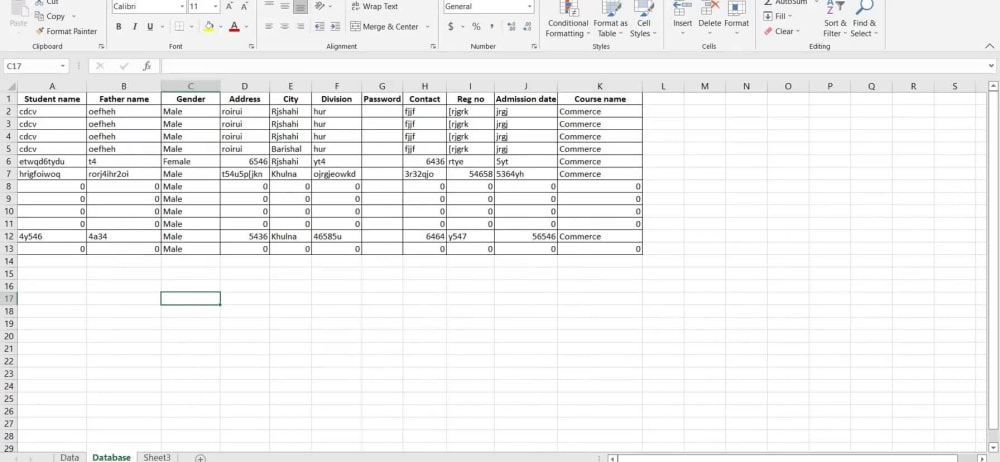Switch to the Data sheet tab
This screenshot has width=1000, height=462.
click(x=70, y=457)
